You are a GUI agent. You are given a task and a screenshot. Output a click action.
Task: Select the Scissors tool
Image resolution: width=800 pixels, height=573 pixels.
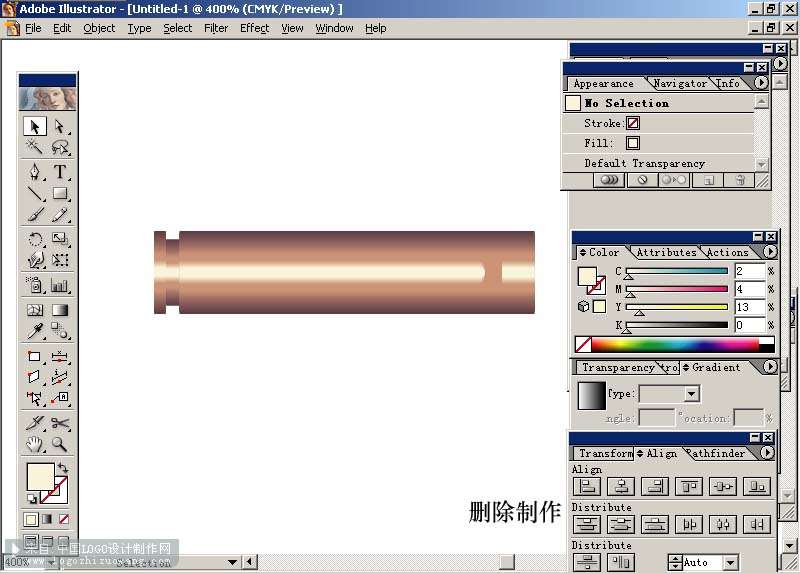pos(60,423)
